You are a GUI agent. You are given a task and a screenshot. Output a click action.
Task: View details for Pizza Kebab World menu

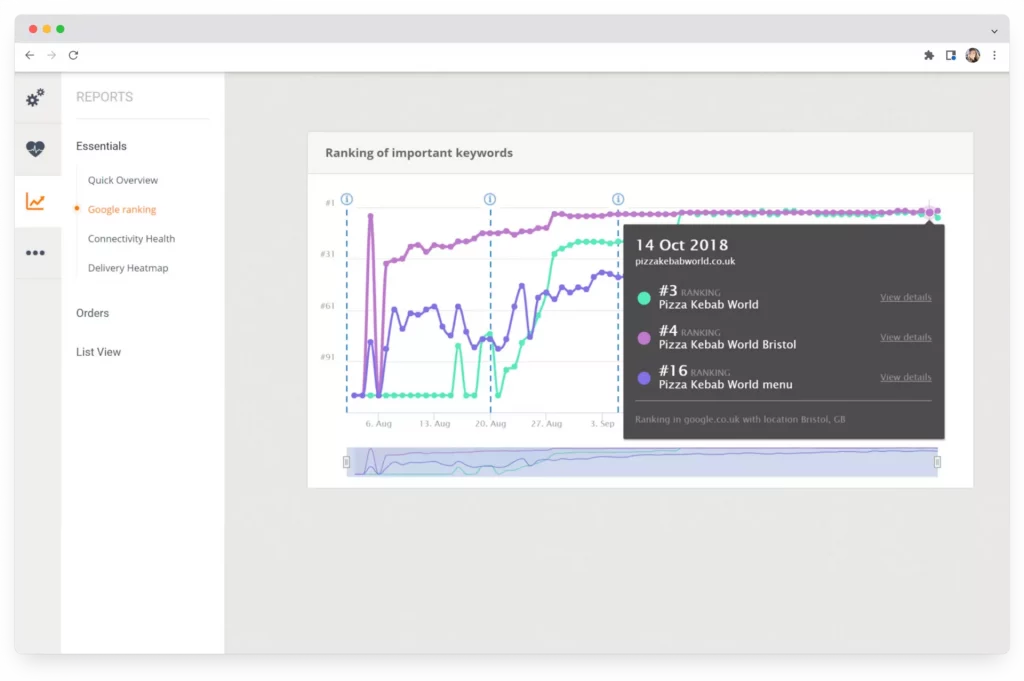[x=905, y=377]
